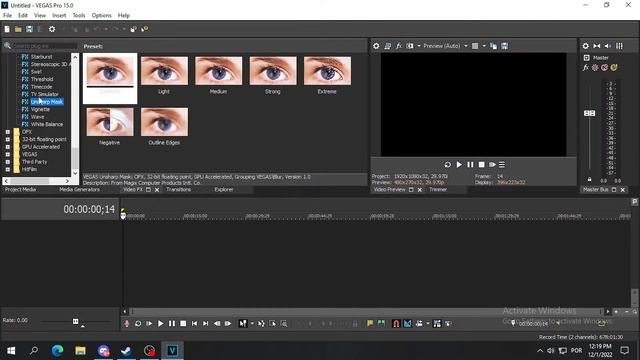
Task: Toggle split screen view in video preview
Action: (410, 46)
